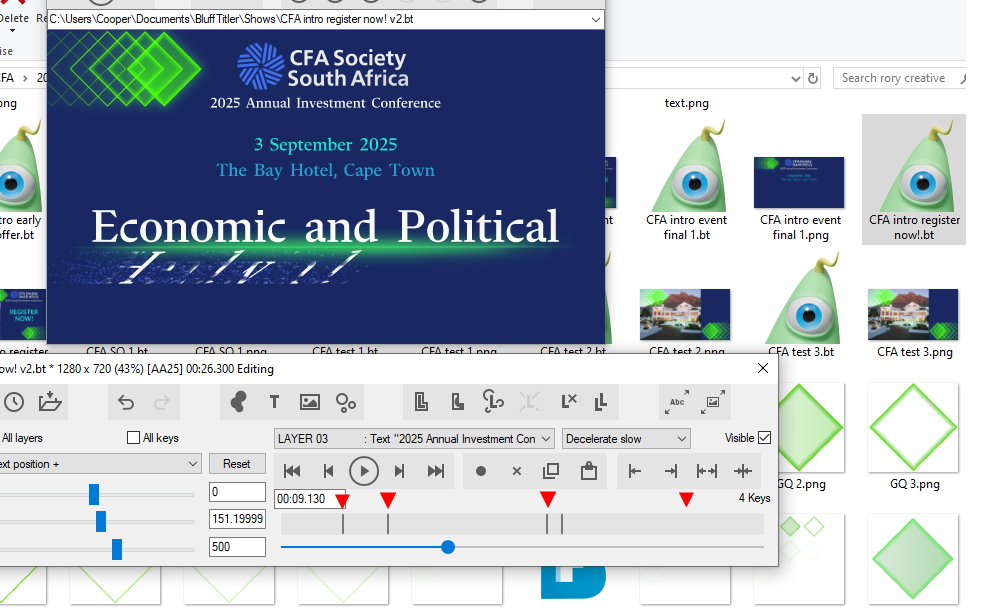Click the inward-arrows timing icon

(743, 471)
